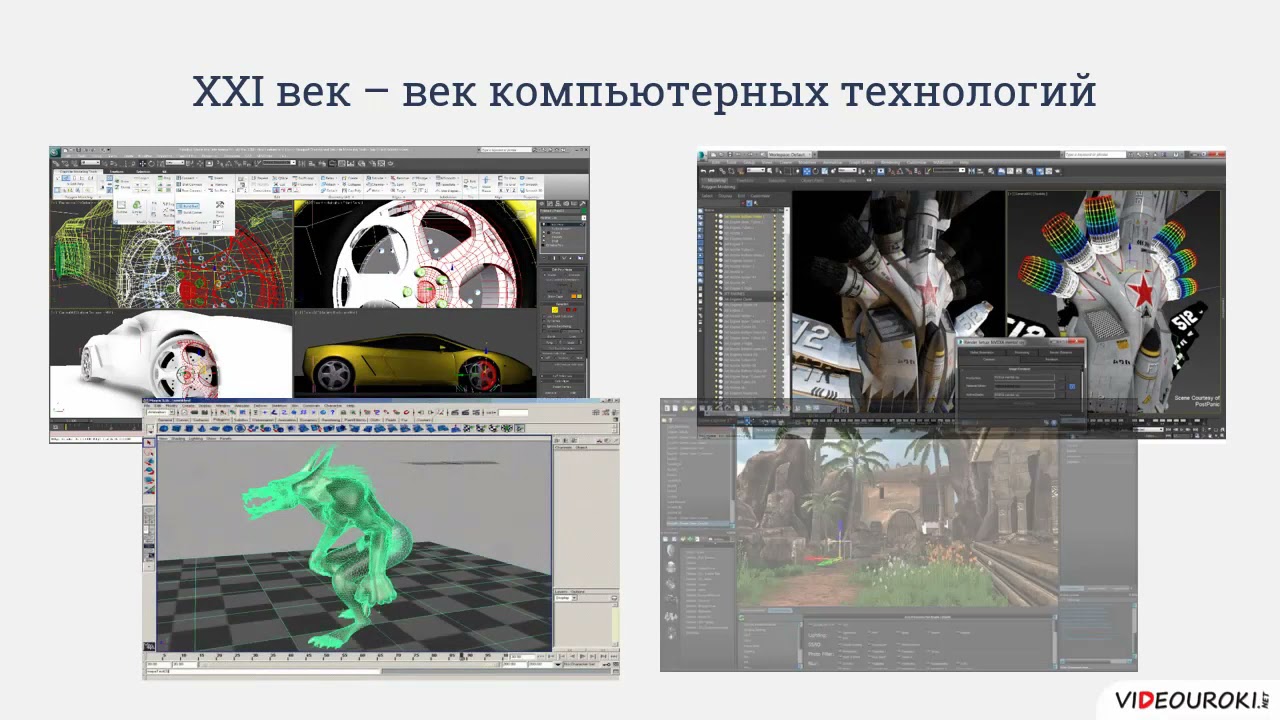The image size is (1280, 720).
Task: Click Extrude in car window ribbon
Action: [377, 177]
